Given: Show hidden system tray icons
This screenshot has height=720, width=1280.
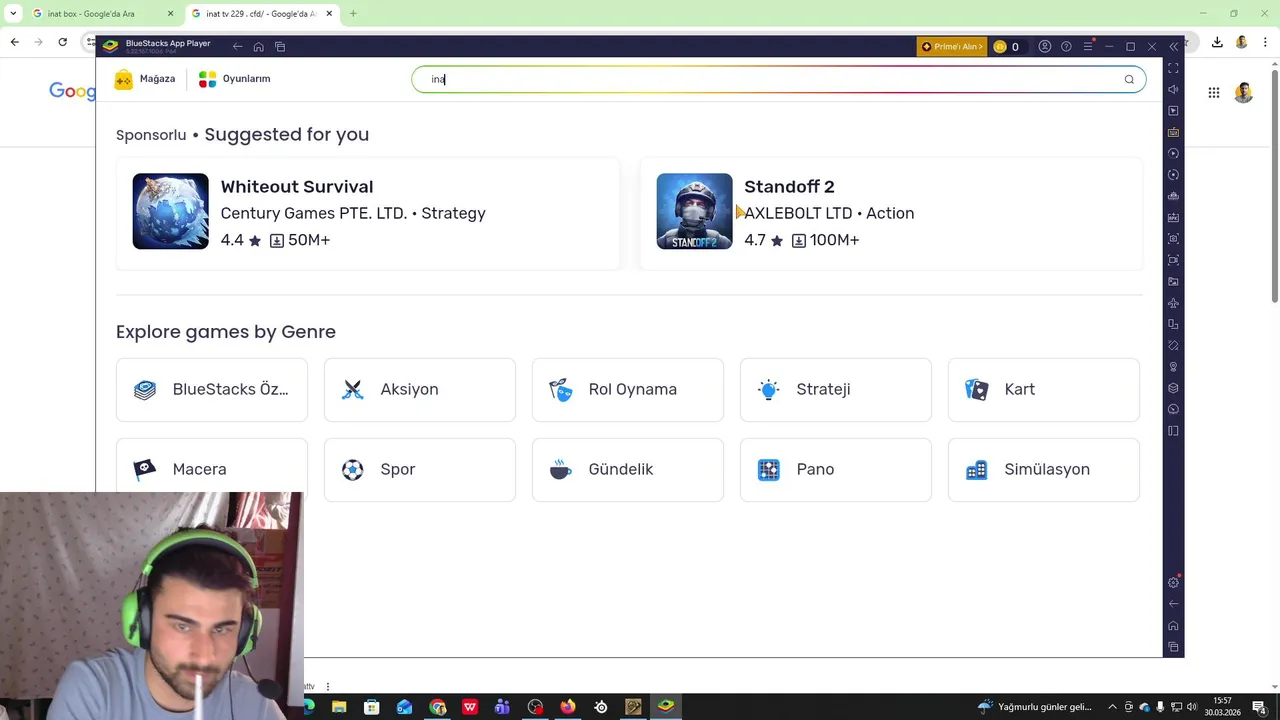Looking at the screenshot, I should [1112, 707].
